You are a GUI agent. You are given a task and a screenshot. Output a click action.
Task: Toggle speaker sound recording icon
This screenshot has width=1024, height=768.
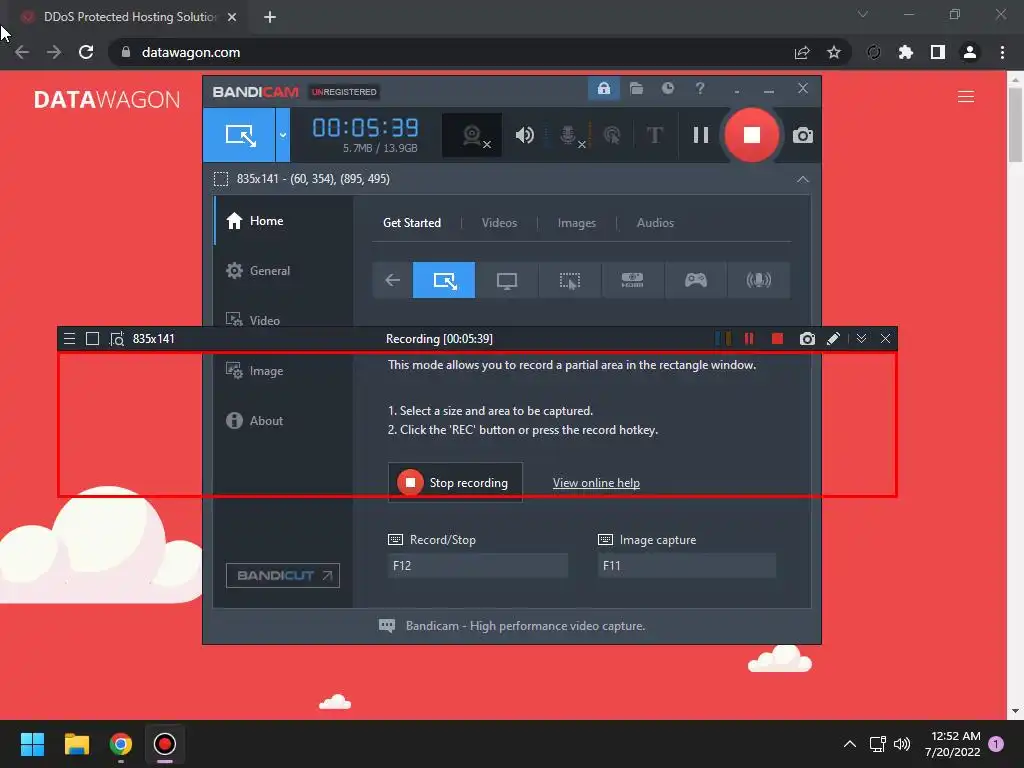coord(524,135)
